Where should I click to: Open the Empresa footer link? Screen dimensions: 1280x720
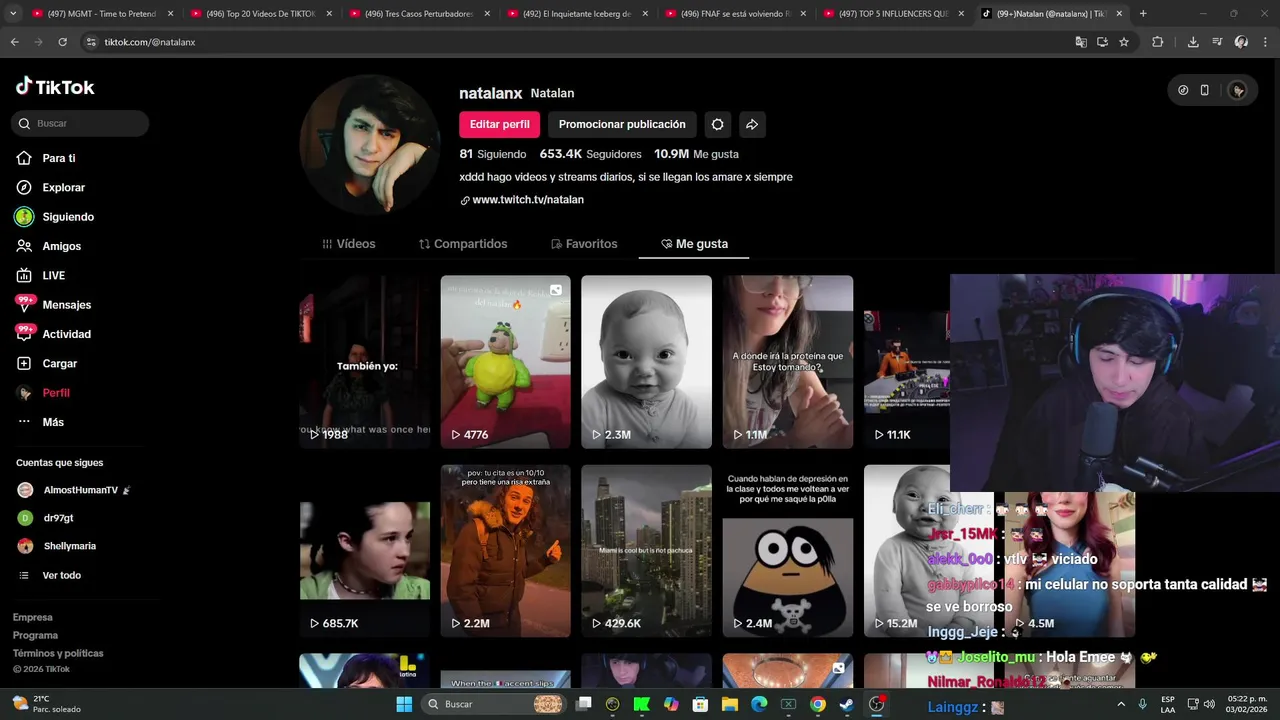(33, 617)
